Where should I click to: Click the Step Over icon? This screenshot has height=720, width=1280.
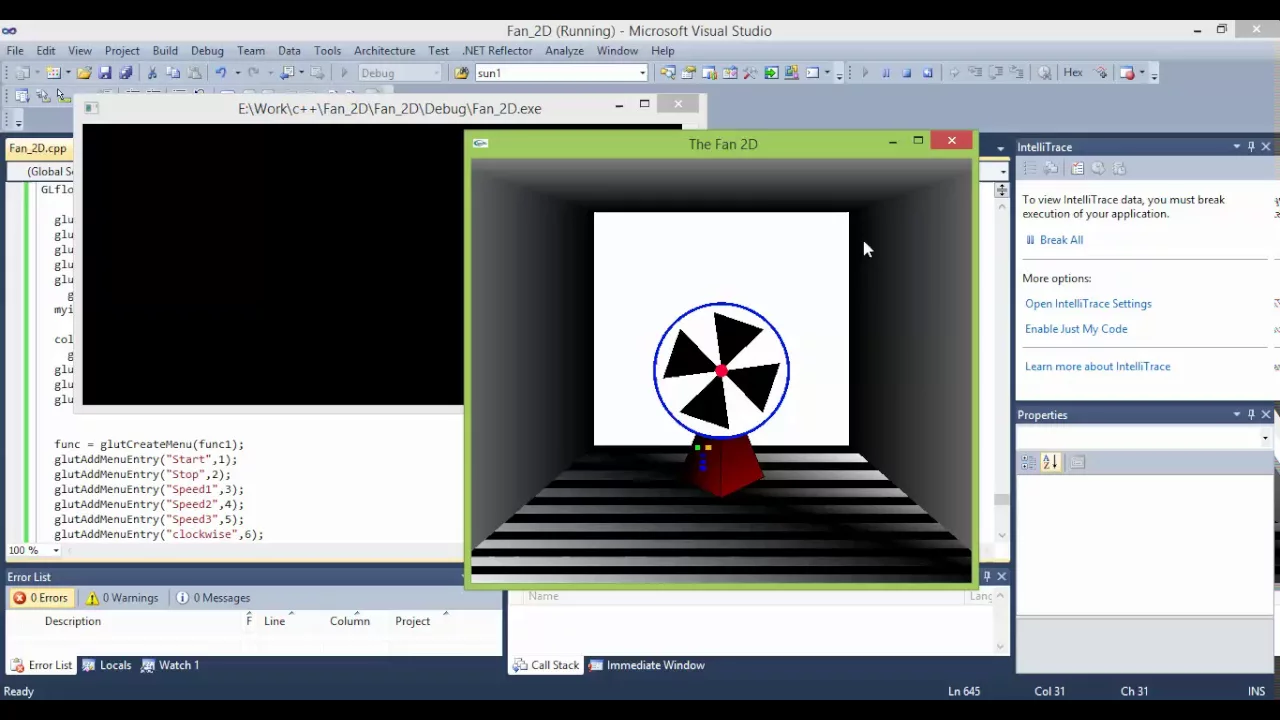[995, 73]
